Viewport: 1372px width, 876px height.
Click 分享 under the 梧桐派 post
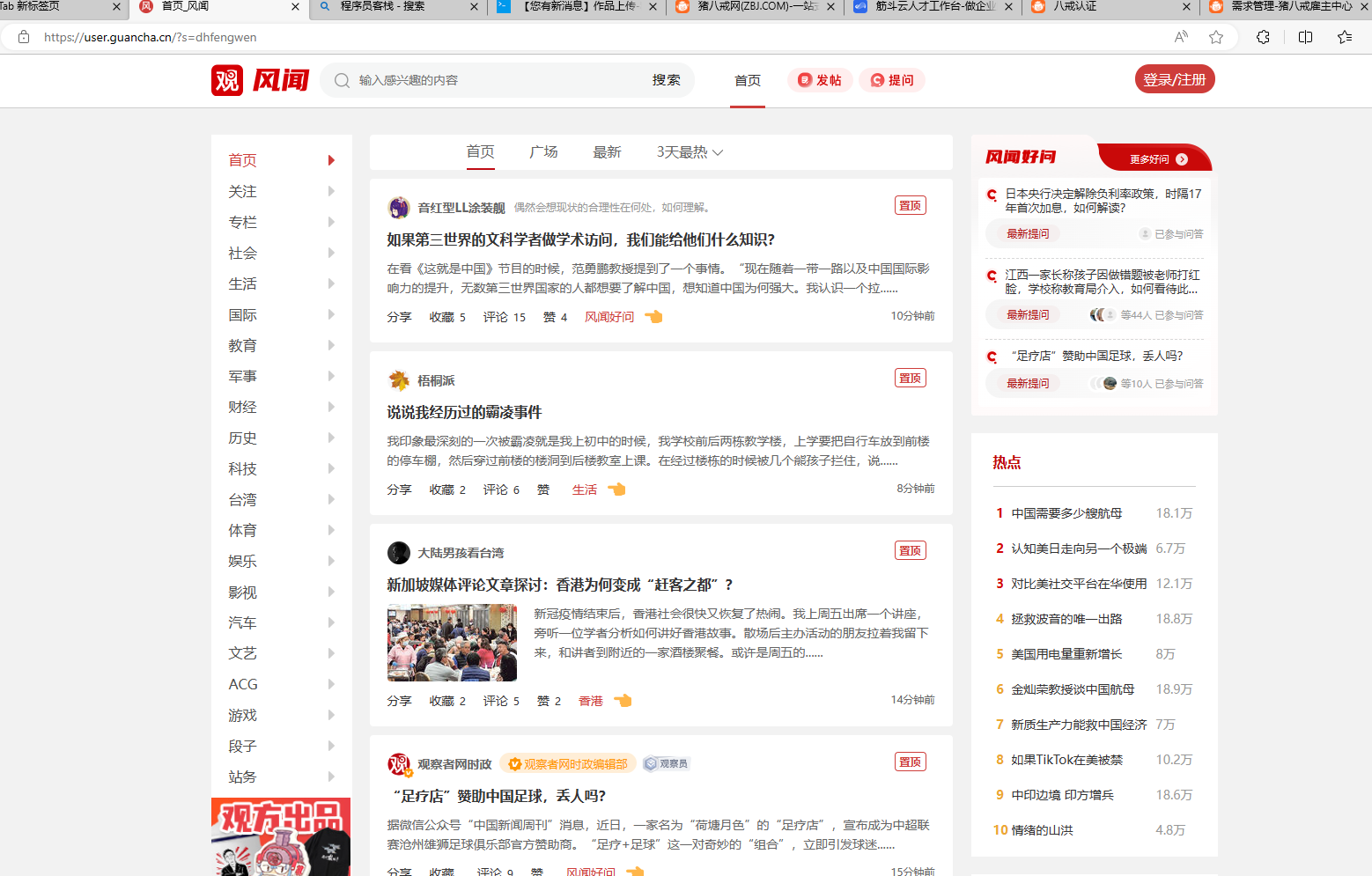399,490
